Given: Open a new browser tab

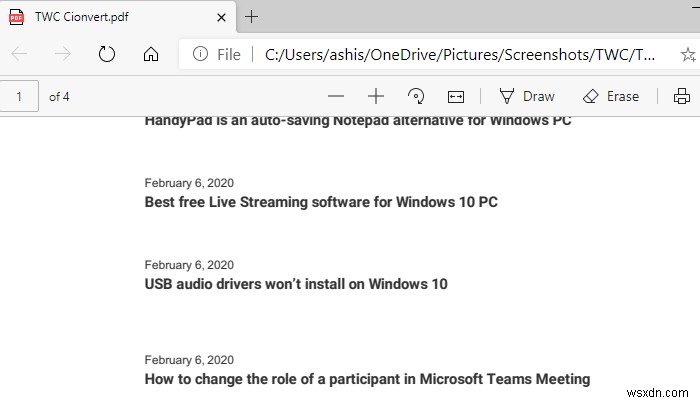Looking at the screenshot, I should (x=252, y=16).
